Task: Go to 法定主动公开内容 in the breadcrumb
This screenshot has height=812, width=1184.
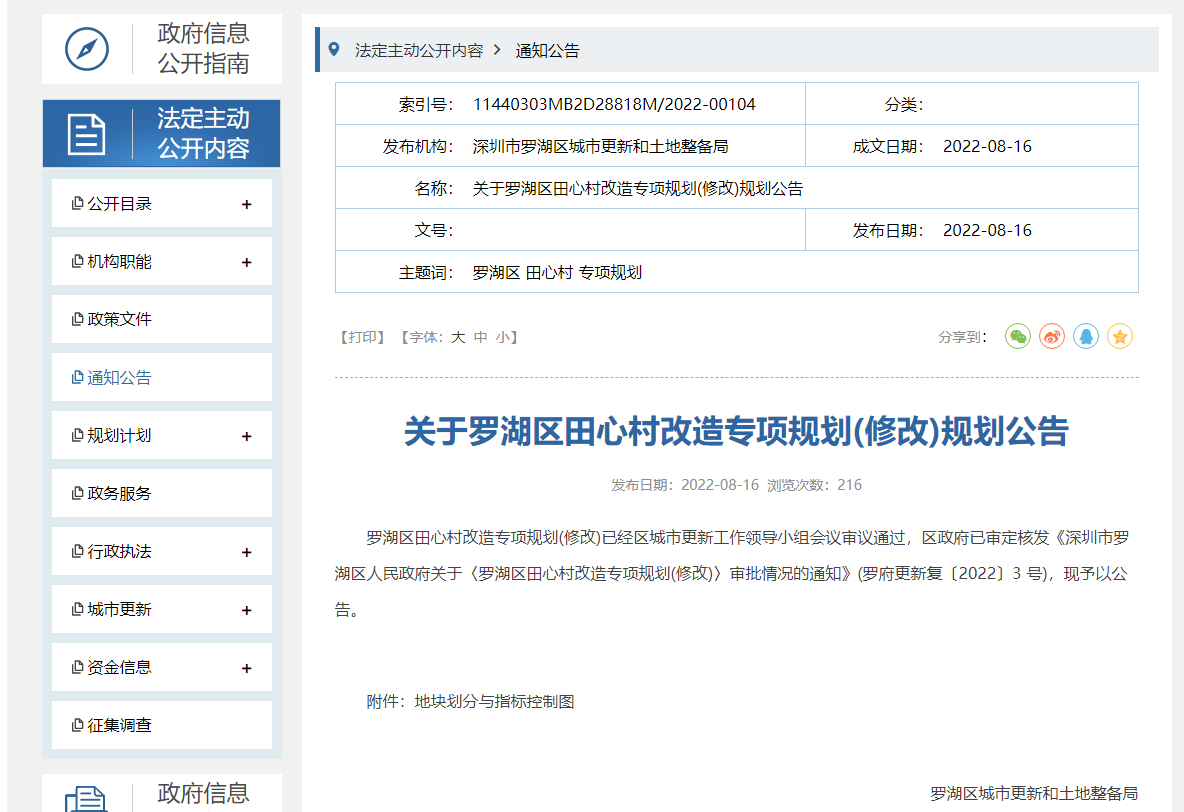Action: 419,51
